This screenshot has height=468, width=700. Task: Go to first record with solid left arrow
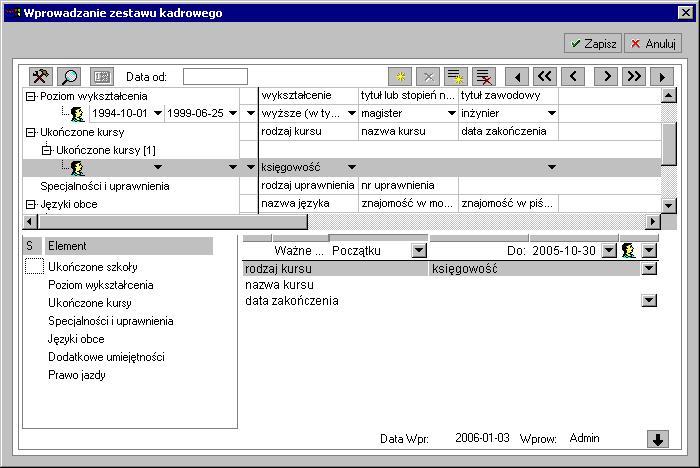pyautogui.click(x=517, y=77)
